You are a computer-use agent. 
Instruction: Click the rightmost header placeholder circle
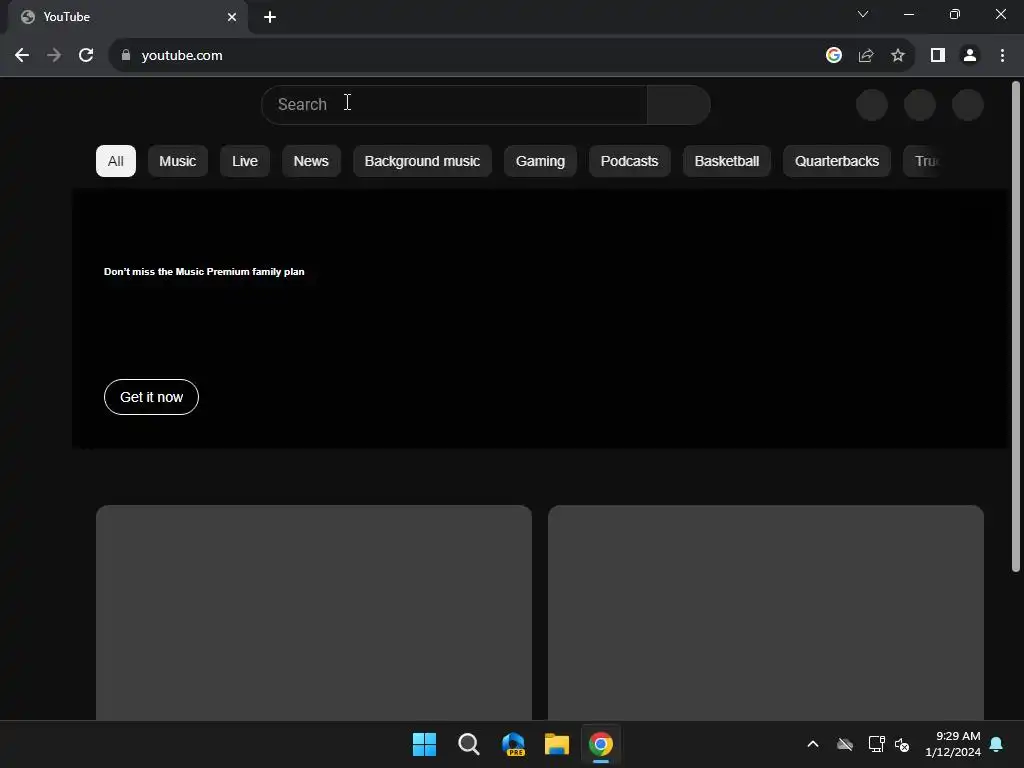[x=968, y=104]
